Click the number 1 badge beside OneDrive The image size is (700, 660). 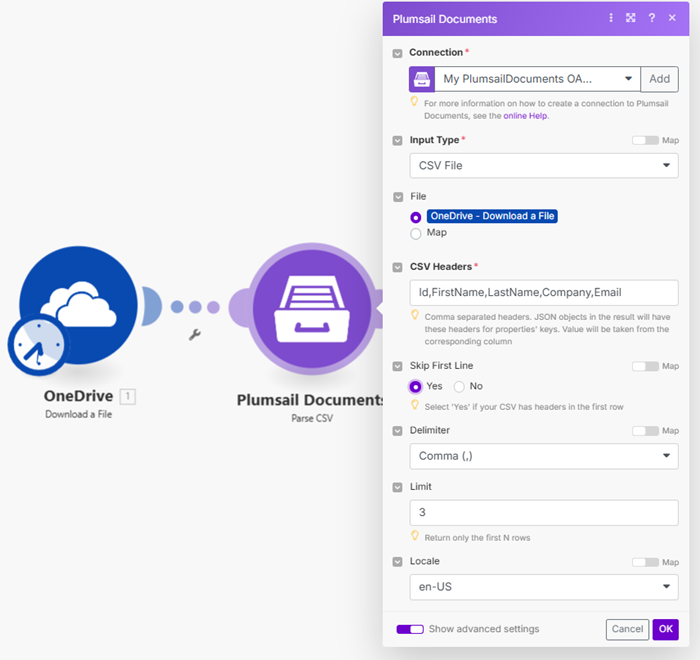[x=128, y=396]
